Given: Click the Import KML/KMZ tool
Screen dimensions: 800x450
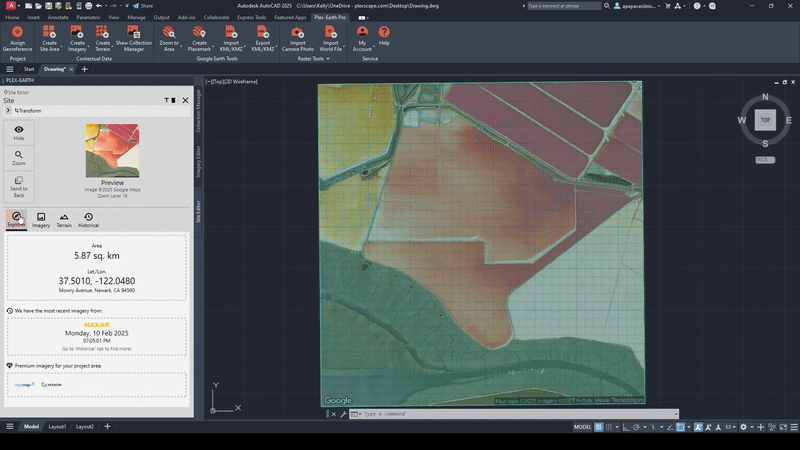Looking at the screenshot, I should pos(231,39).
